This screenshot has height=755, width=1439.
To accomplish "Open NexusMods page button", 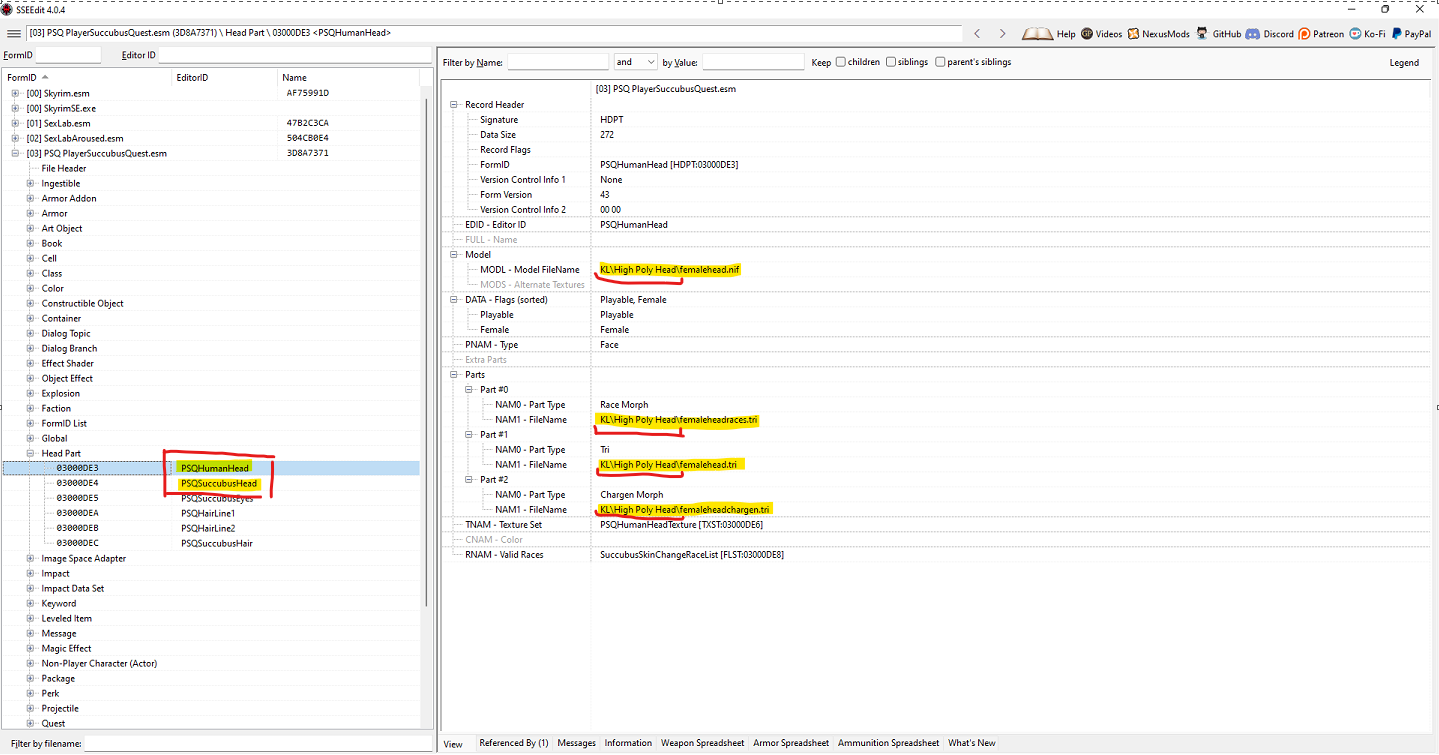I will [x=1158, y=33].
